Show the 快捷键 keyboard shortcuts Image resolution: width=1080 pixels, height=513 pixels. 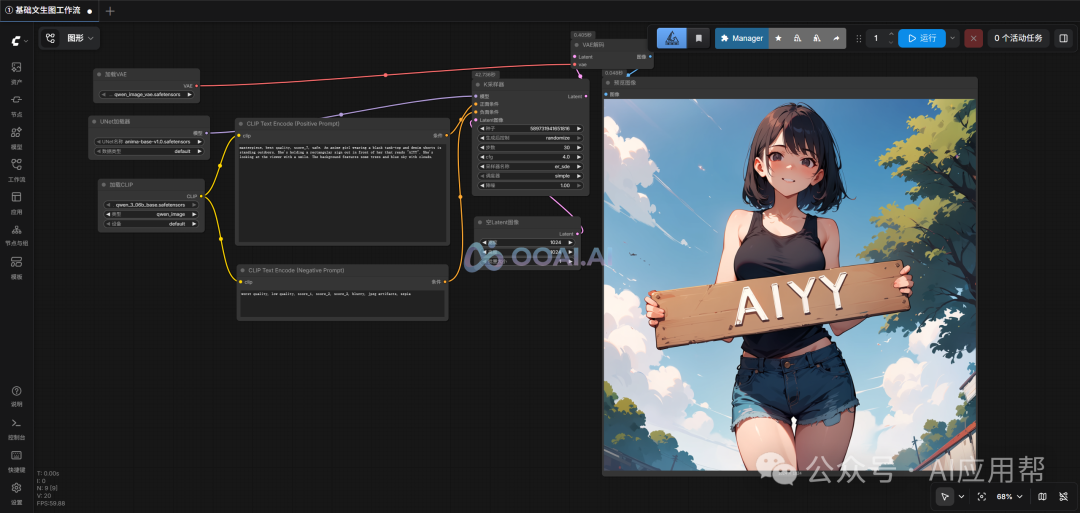(x=17, y=460)
